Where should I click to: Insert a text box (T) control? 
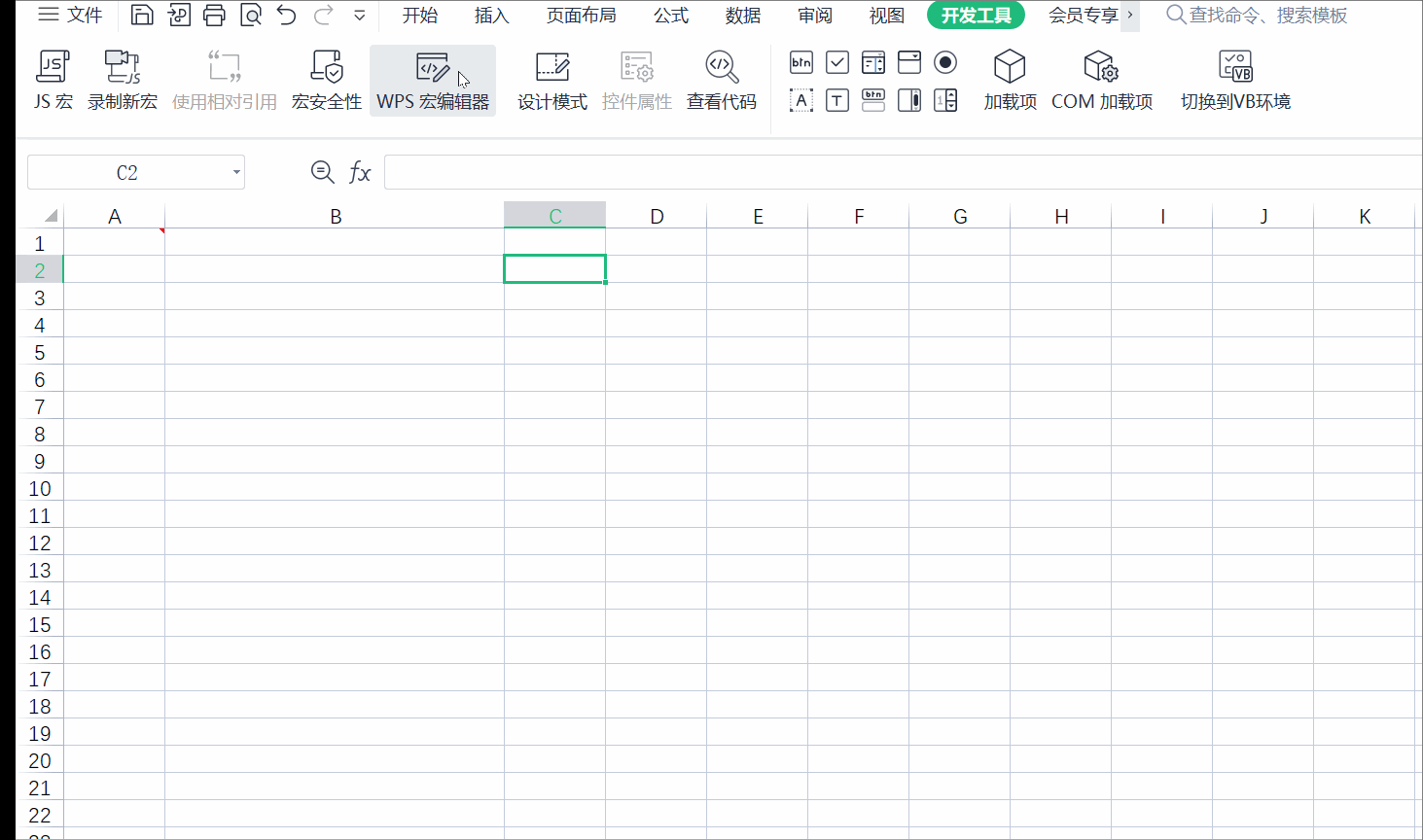(837, 100)
